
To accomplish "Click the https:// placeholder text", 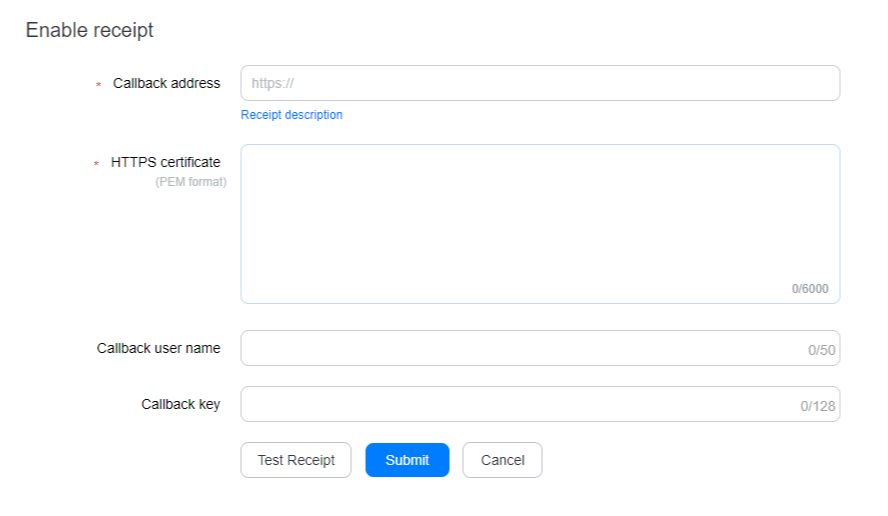I will pyautogui.click(x=272, y=83).
